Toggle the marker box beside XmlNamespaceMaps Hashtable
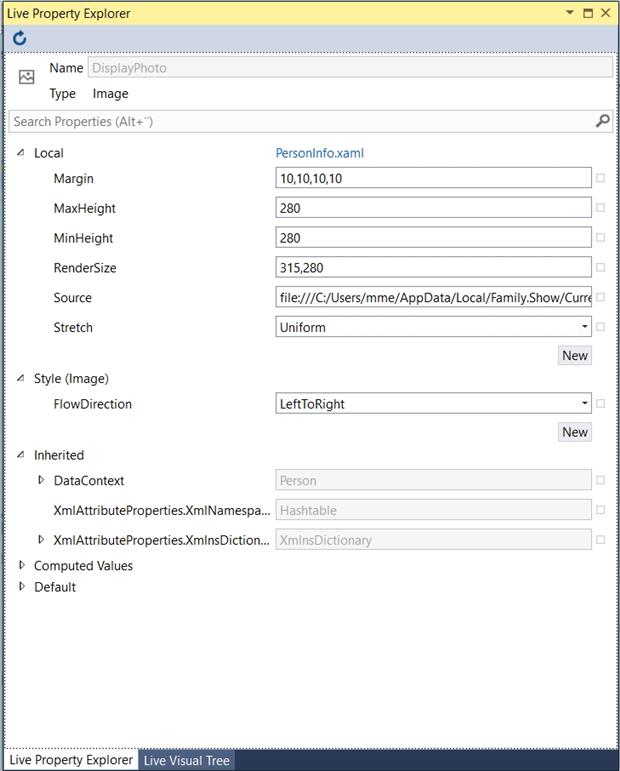 [600, 510]
